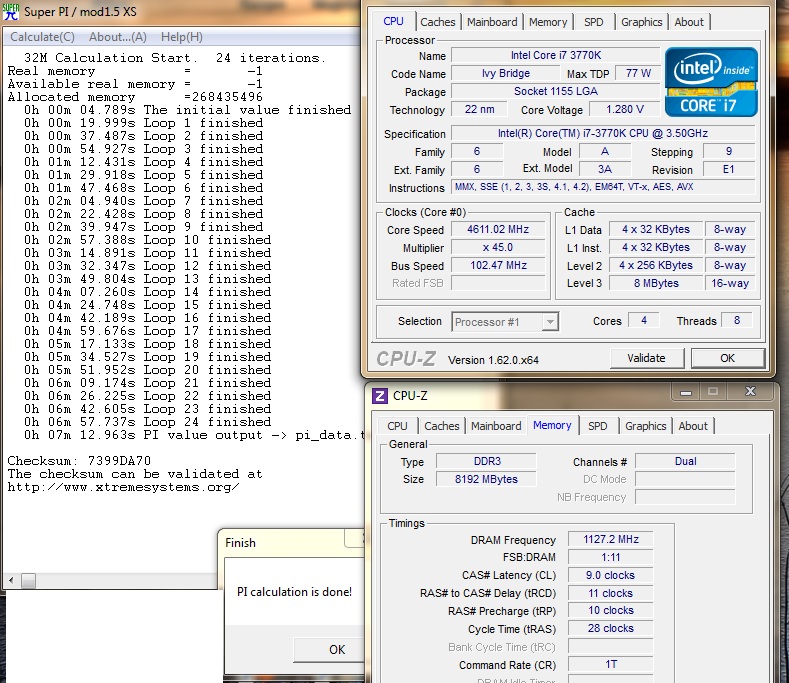The image size is (789, 683).
Task: Open SPD tab in lower CPU-Z window
Action: (598, 426)
